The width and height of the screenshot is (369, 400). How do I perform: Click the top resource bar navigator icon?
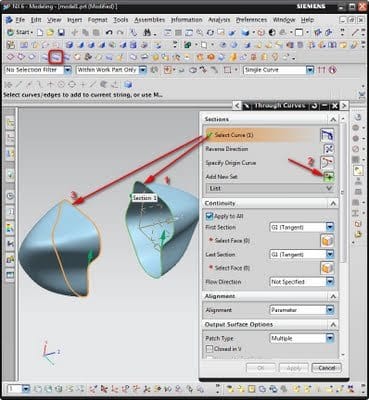coord(10,124)
